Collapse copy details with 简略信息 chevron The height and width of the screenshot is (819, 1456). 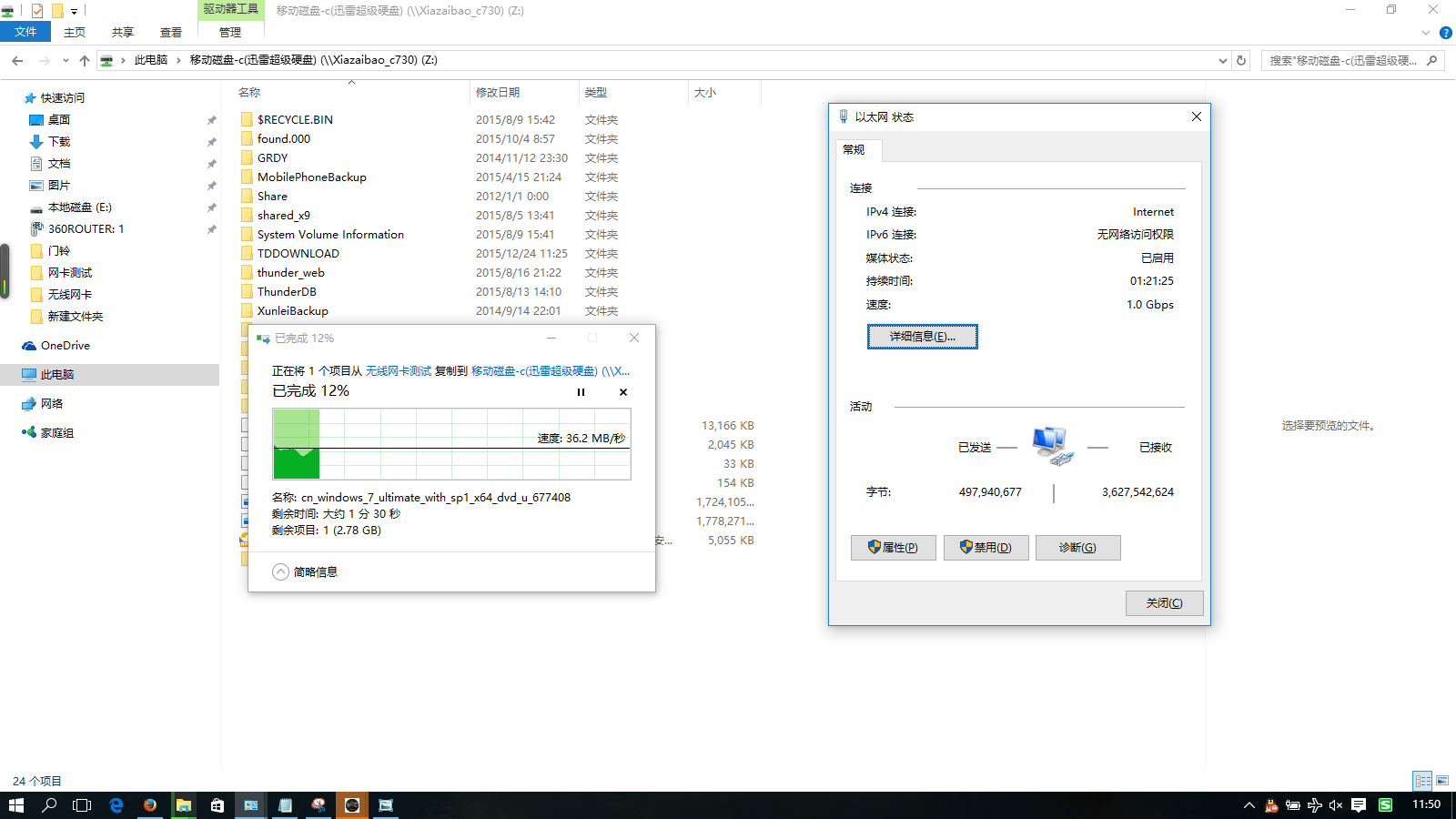pos(280,572)
